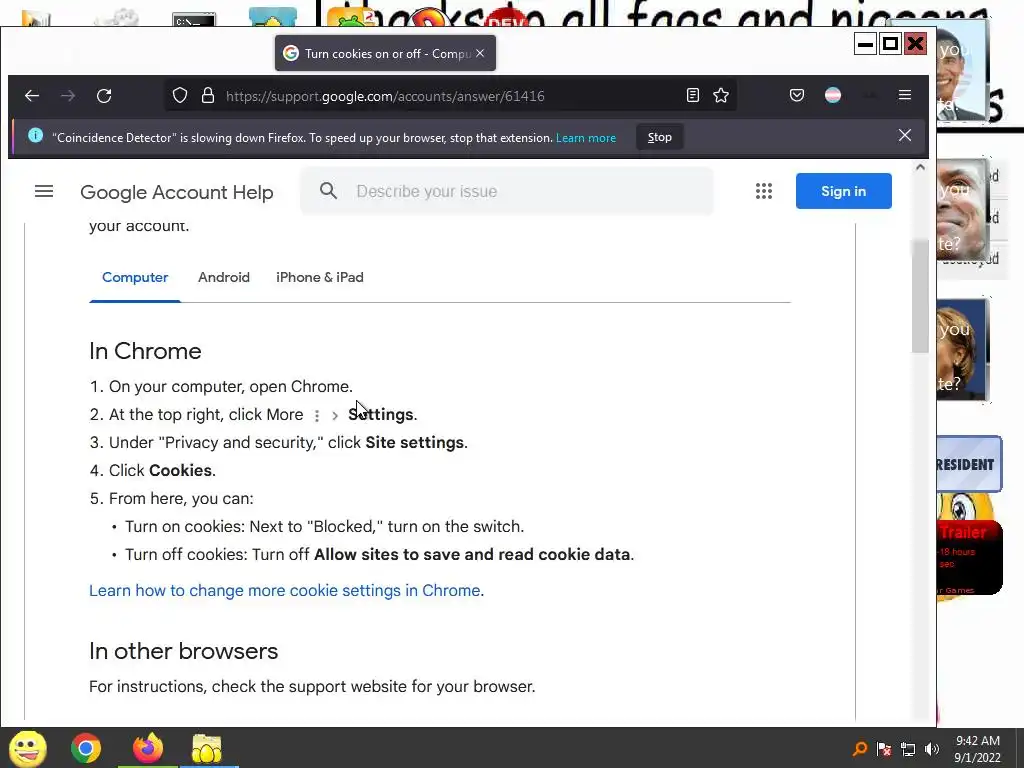Viewport: 1024px width, 768px height.
Task: Click the Sign in button
Action: [843, 191]
